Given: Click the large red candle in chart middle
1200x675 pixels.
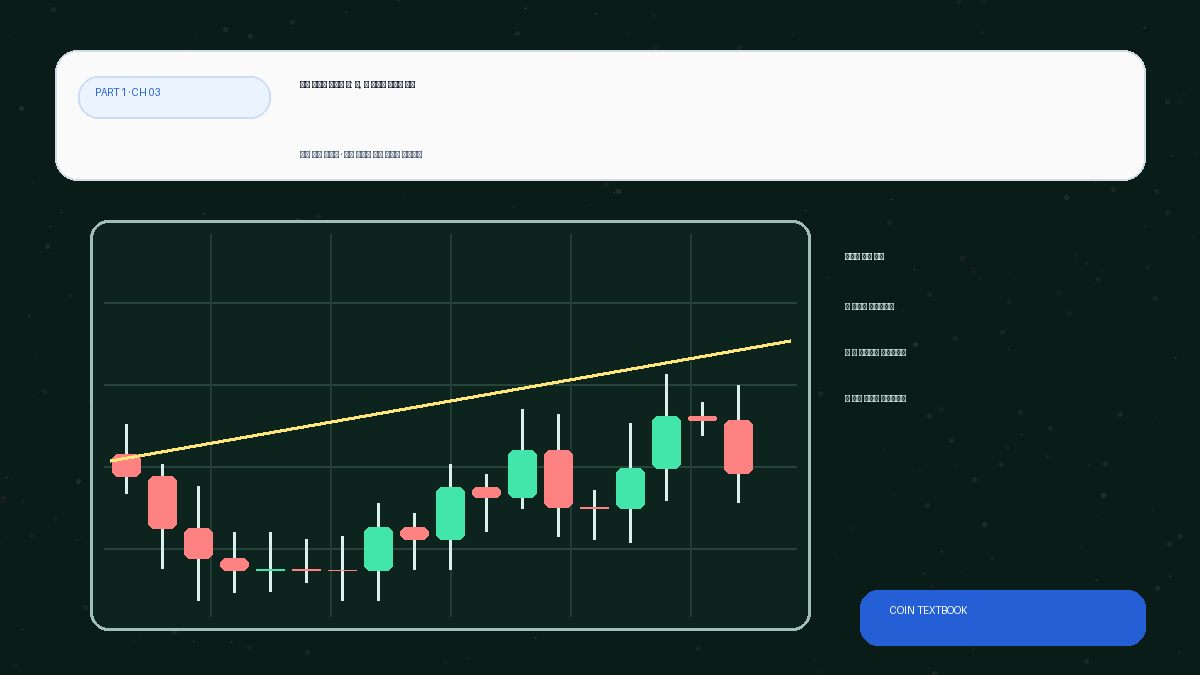Looking at the screenshot, I should point(558,478).
